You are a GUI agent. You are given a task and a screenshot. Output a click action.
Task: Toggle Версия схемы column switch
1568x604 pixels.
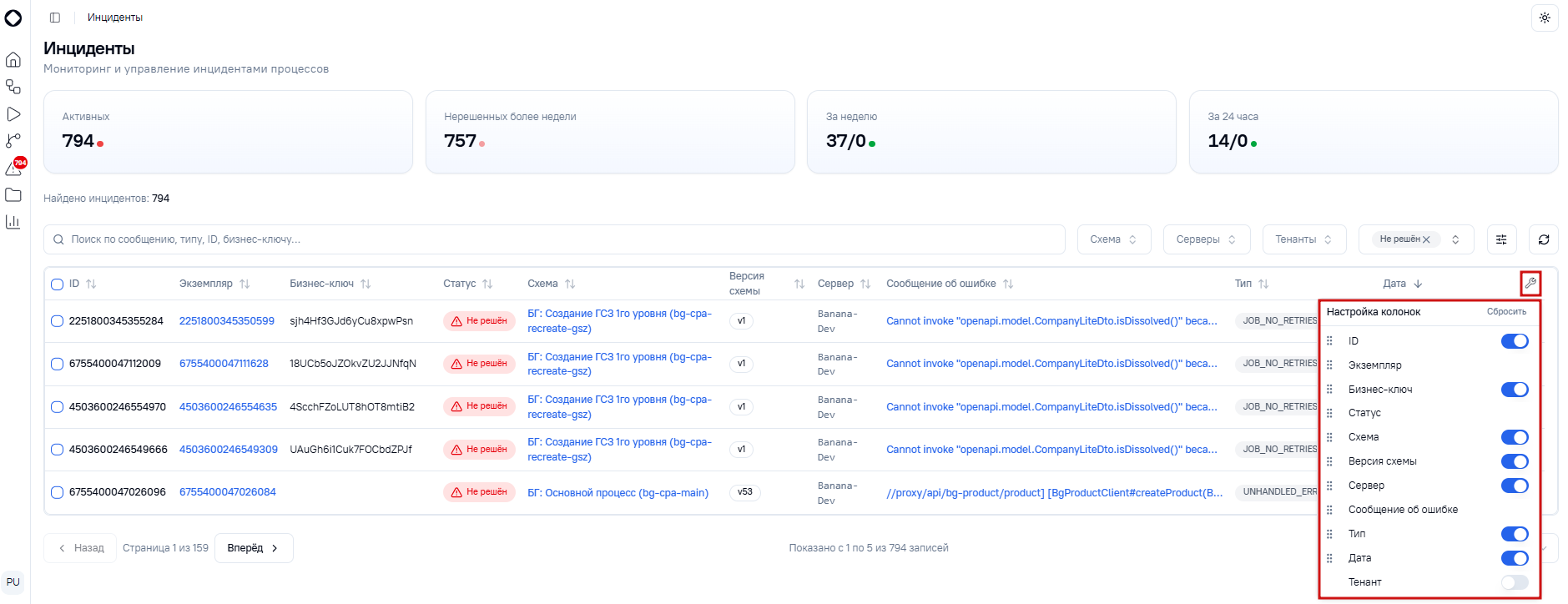1515,461
